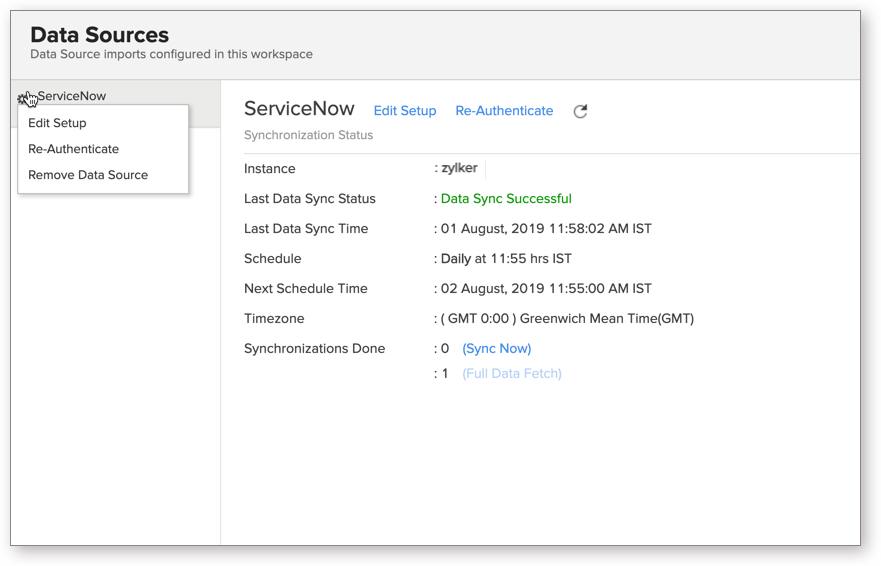This screenshot has height=566, width=881.
Task: Click the Next Schedule Time label
Action: point(306,289)
